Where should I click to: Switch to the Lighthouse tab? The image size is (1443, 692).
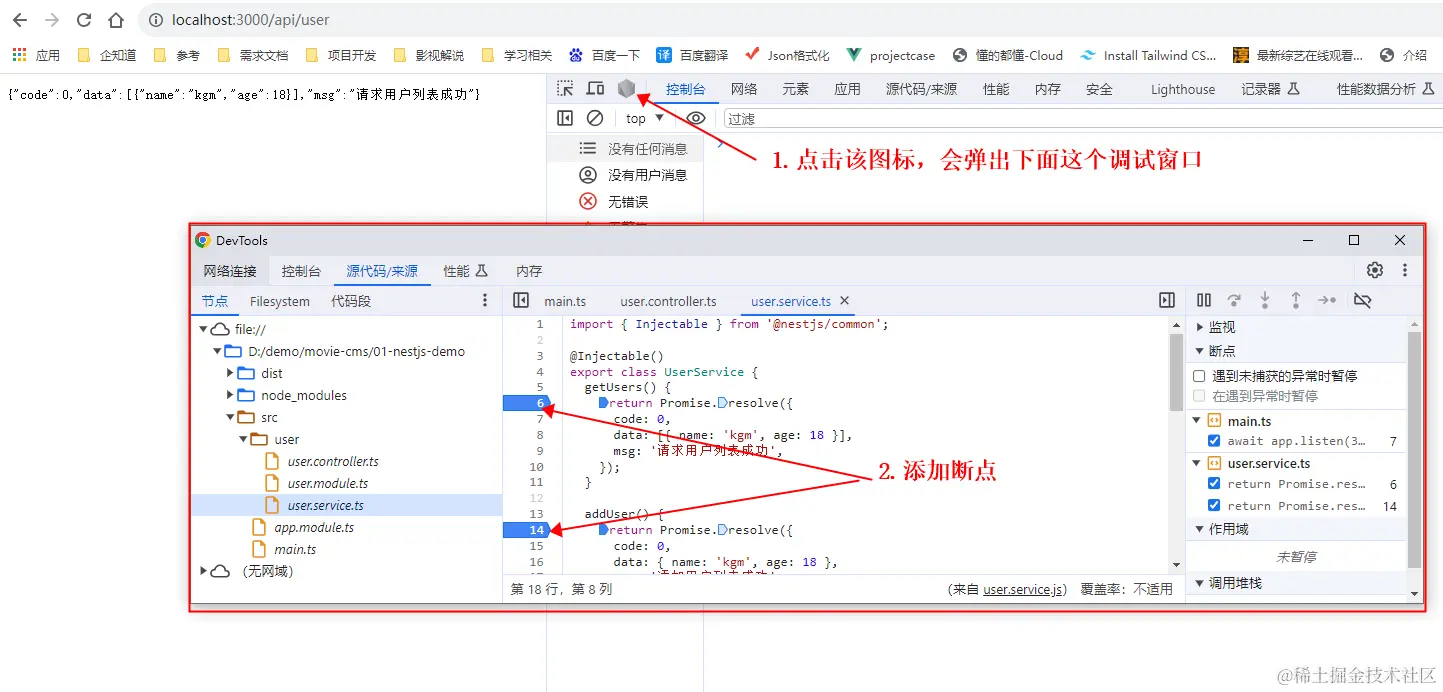pyautogui.click(x=1183, y=89)
